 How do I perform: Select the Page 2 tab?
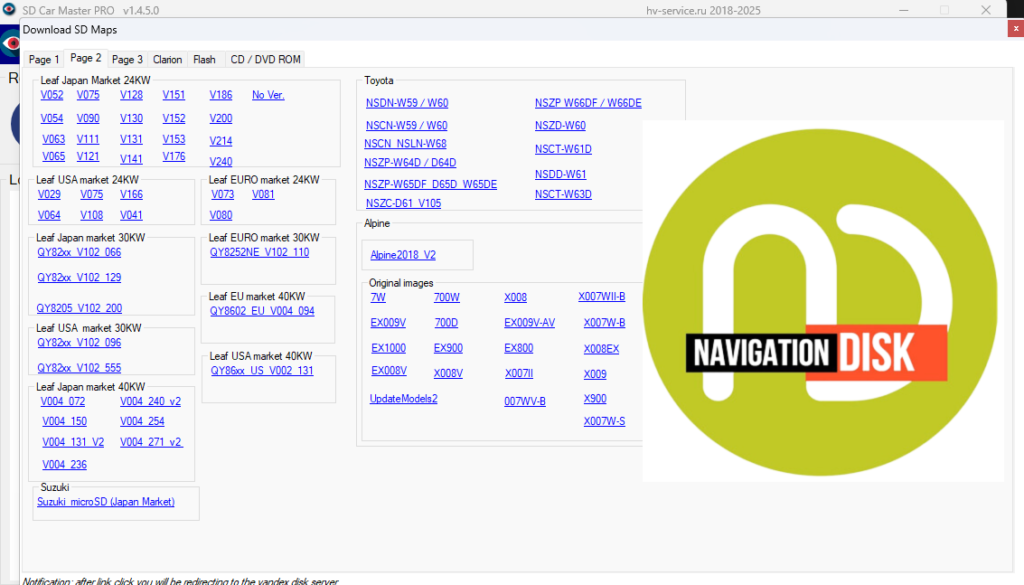86,58
